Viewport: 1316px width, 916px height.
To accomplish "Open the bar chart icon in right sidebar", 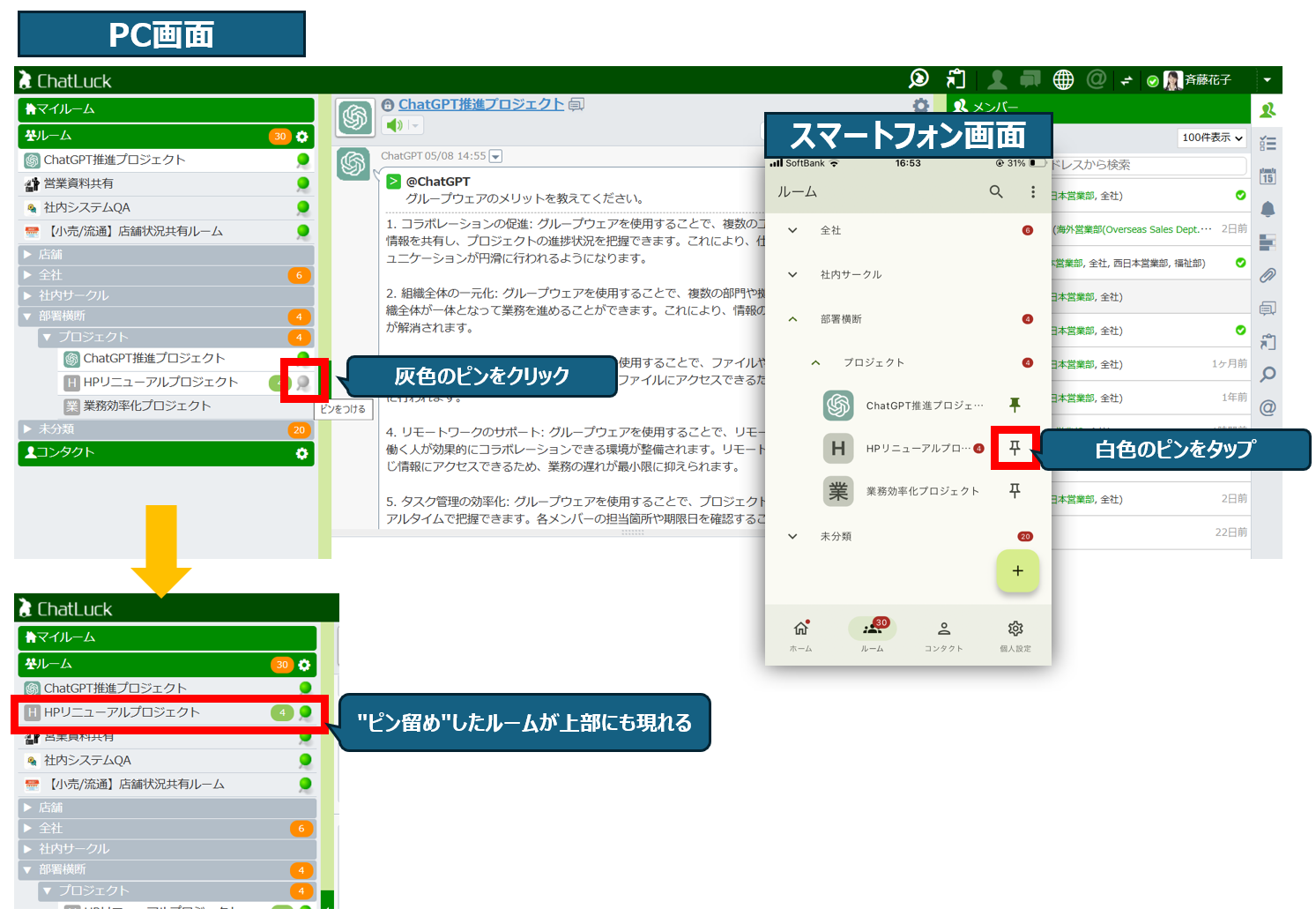I will click(1268, 242).
